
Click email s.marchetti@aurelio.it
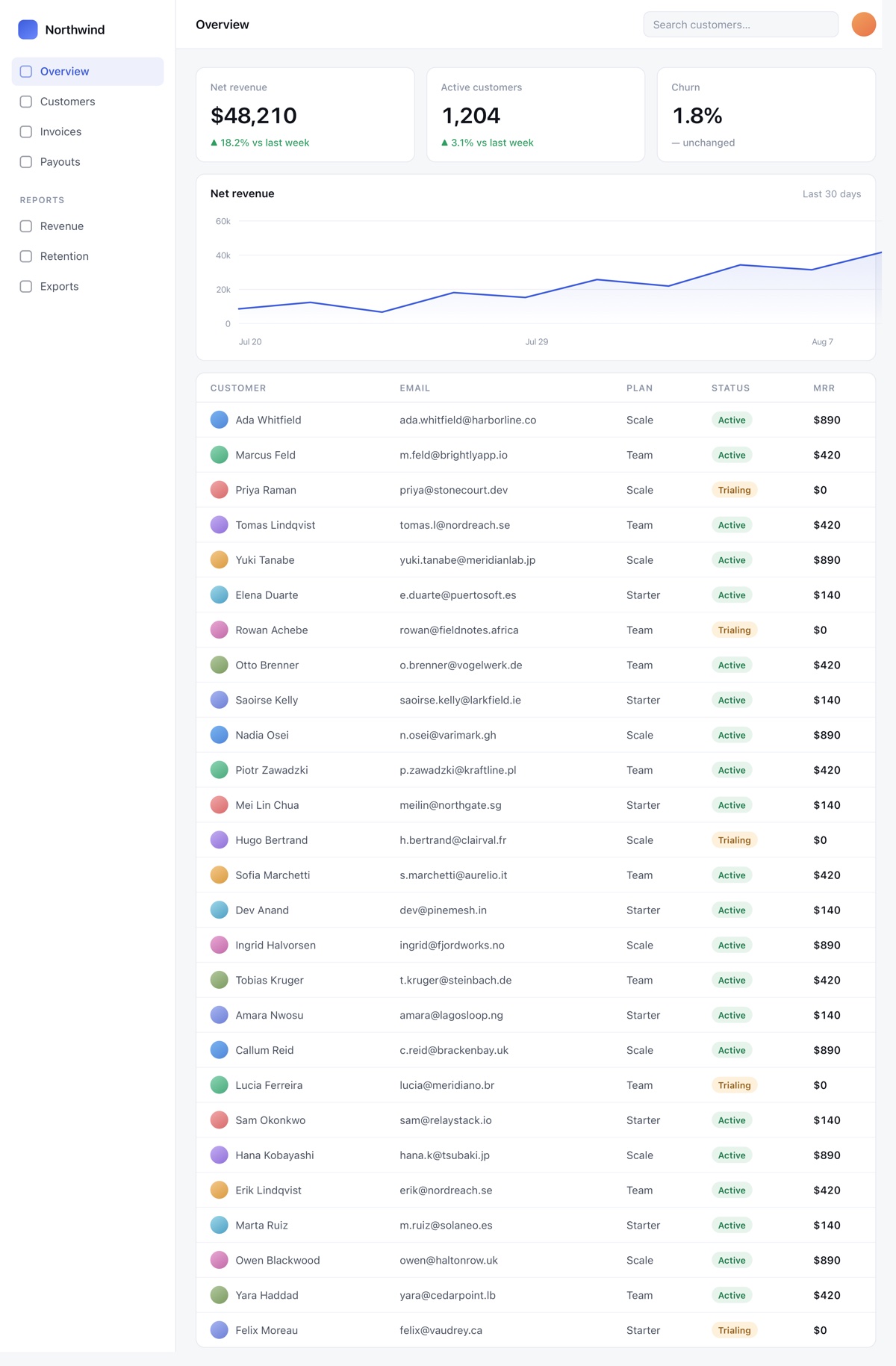[453, 875]
